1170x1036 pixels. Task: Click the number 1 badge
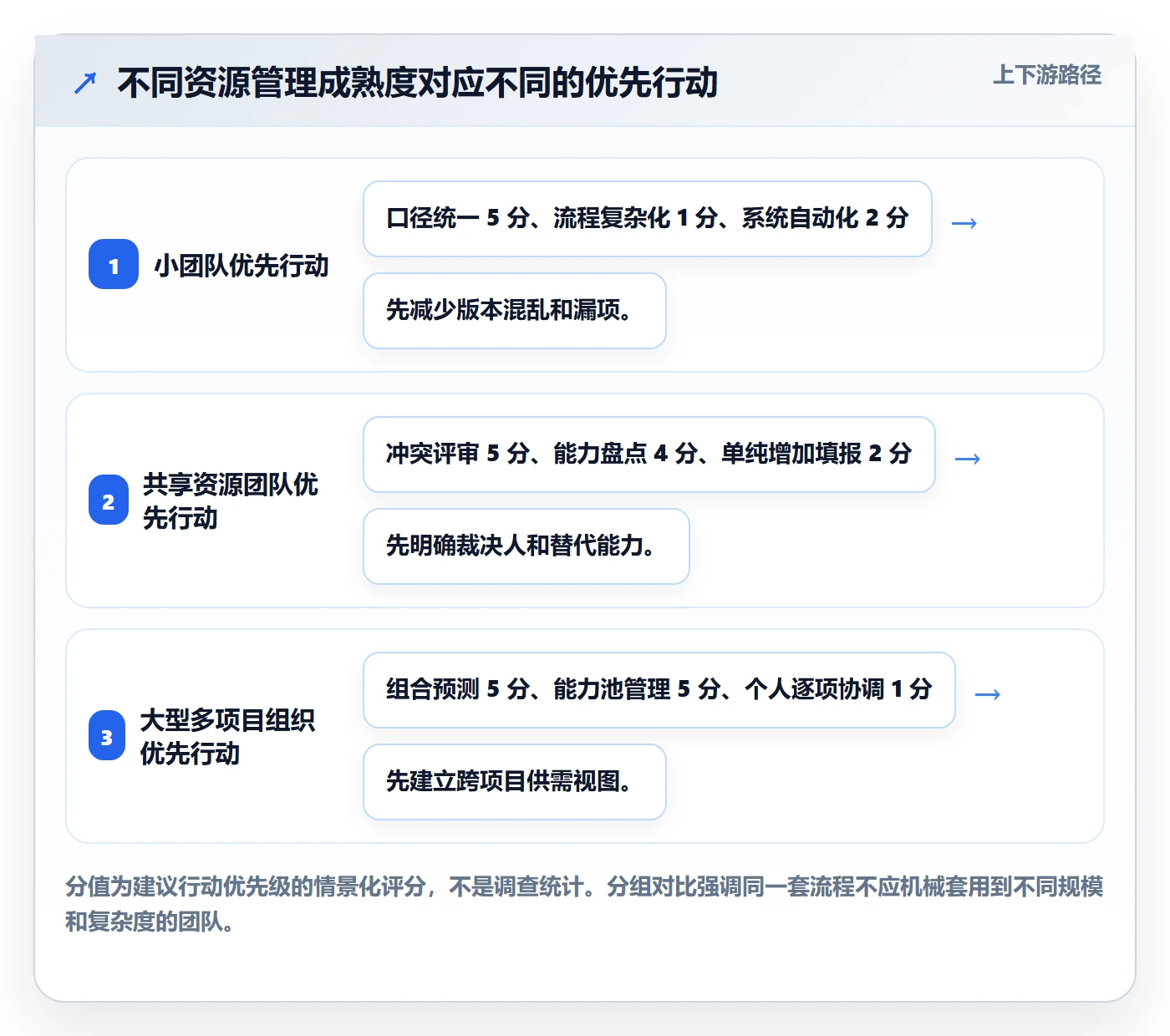pos(114,265)
